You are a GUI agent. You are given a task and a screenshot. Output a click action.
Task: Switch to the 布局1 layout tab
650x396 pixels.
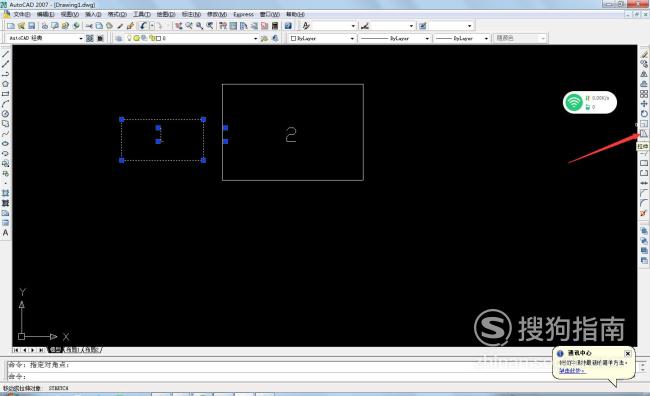[x=72, y=350]
